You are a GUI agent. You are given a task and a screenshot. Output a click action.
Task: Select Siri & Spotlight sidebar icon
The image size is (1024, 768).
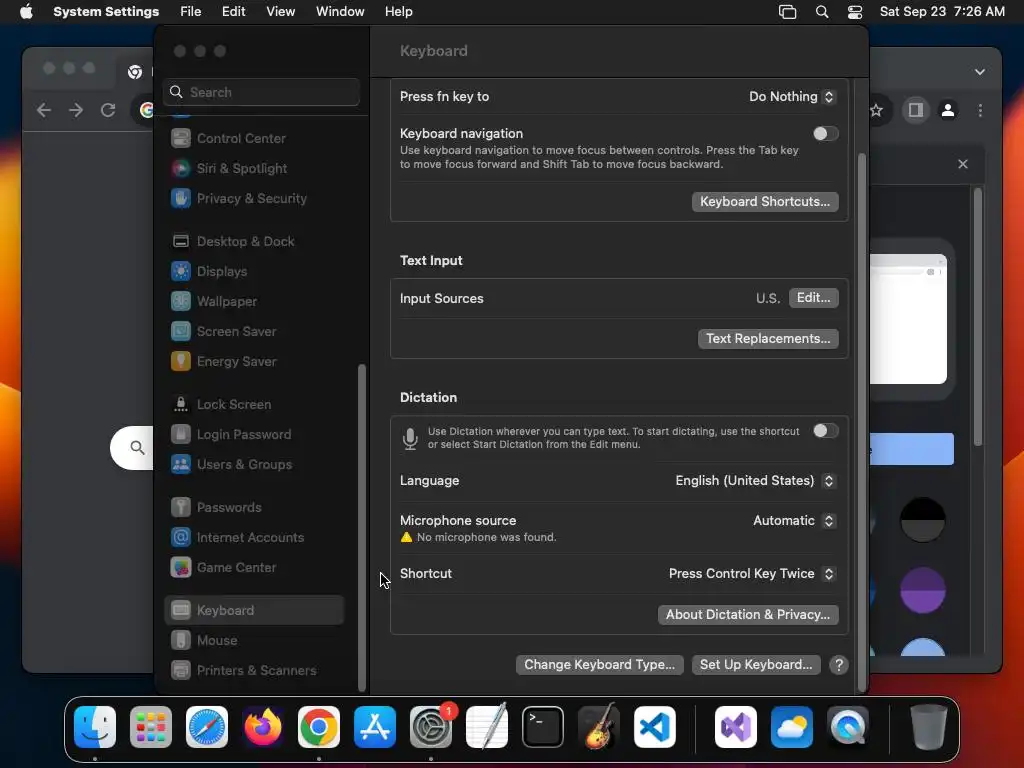(181, 168)
